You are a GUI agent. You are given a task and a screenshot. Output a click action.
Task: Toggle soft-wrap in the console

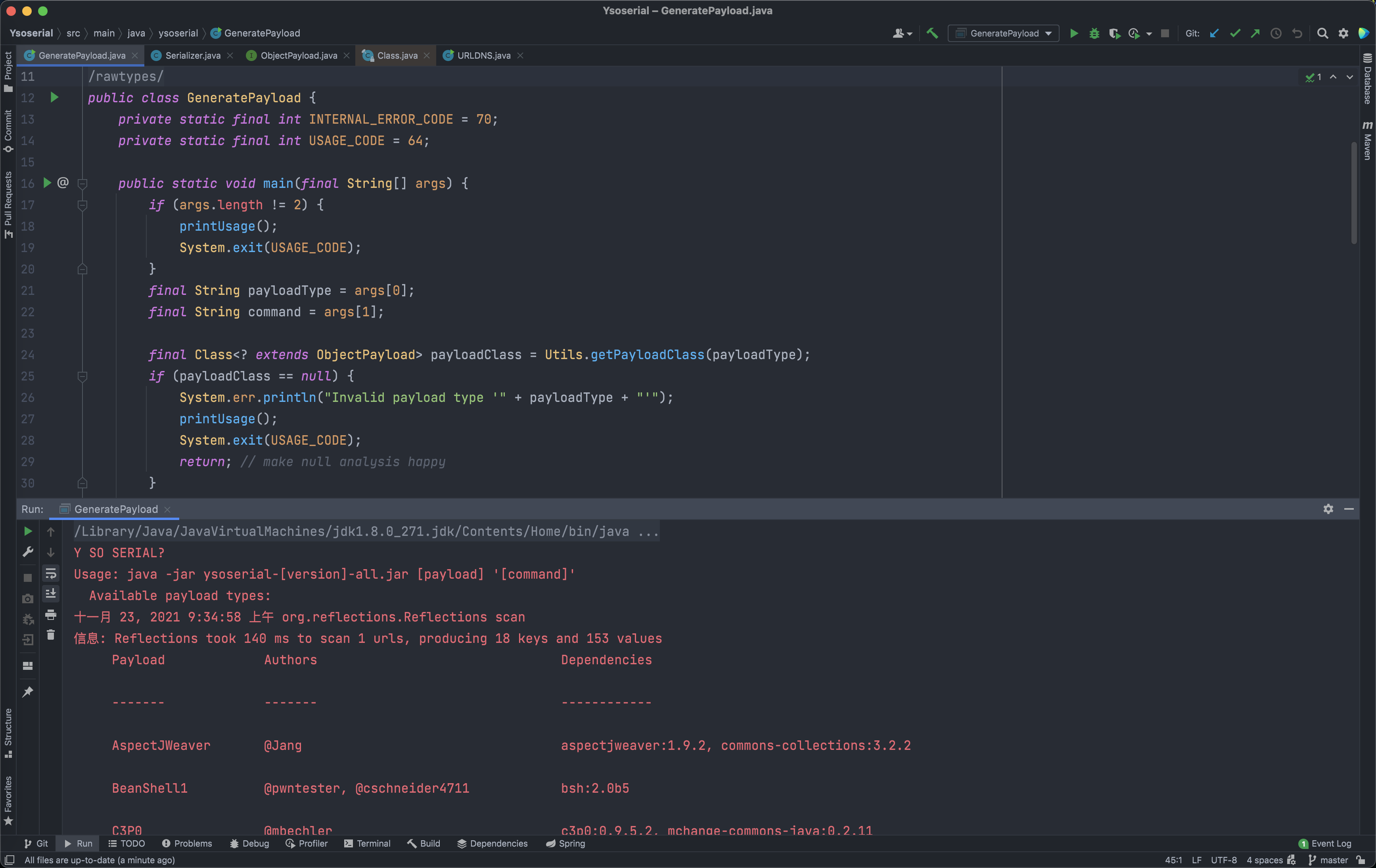51,573
